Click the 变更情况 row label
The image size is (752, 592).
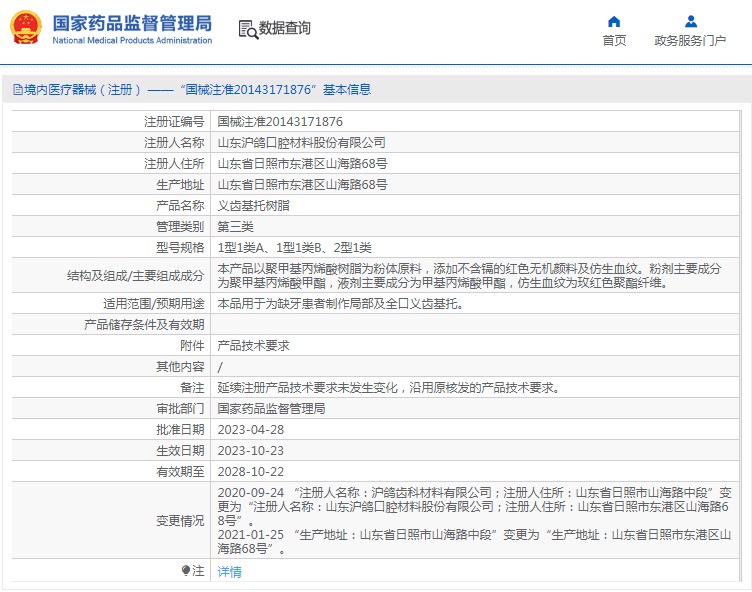(179, 521)
